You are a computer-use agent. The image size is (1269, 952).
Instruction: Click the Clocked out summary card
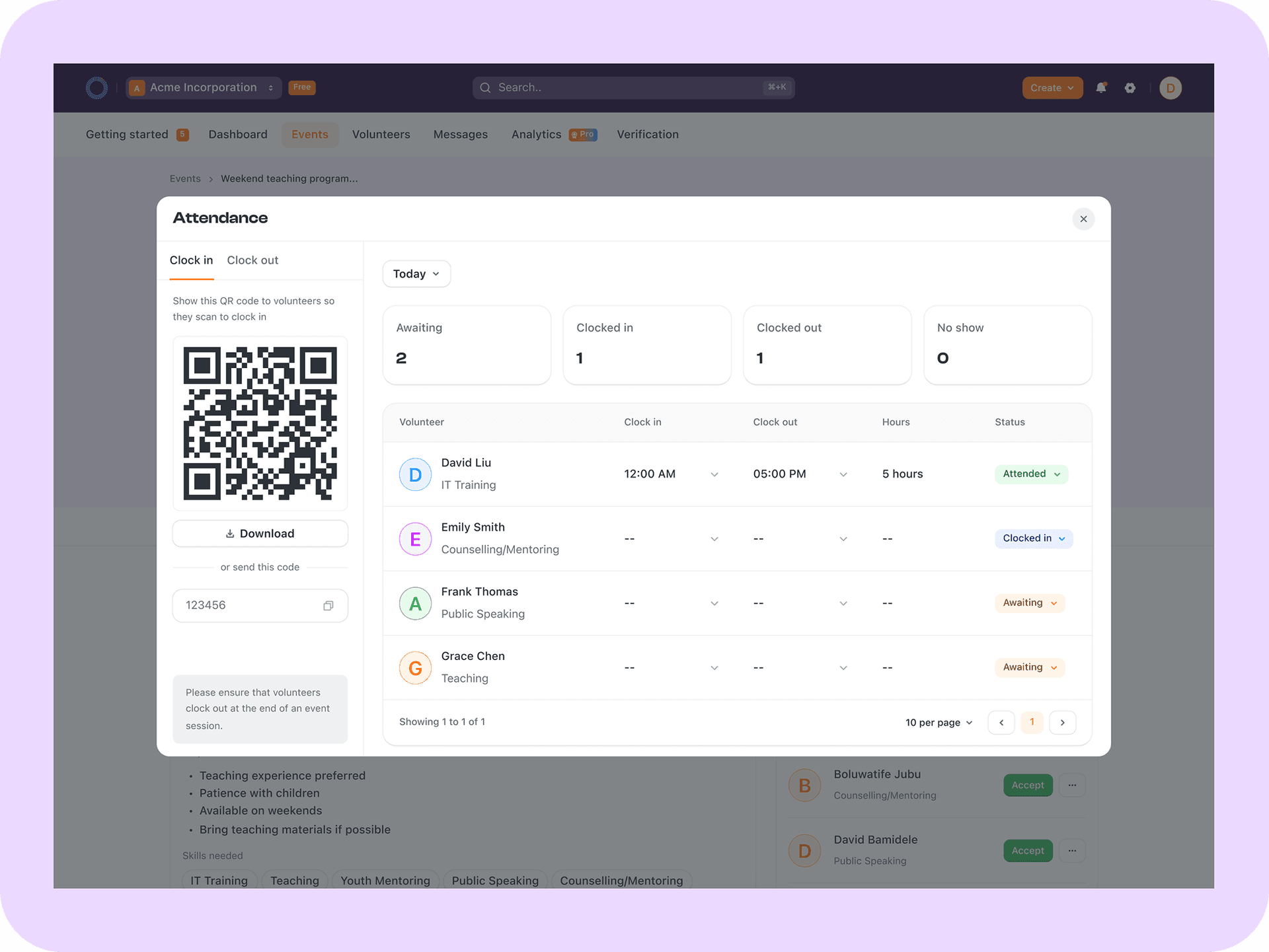pyautogui.click(x=827, y=345)
